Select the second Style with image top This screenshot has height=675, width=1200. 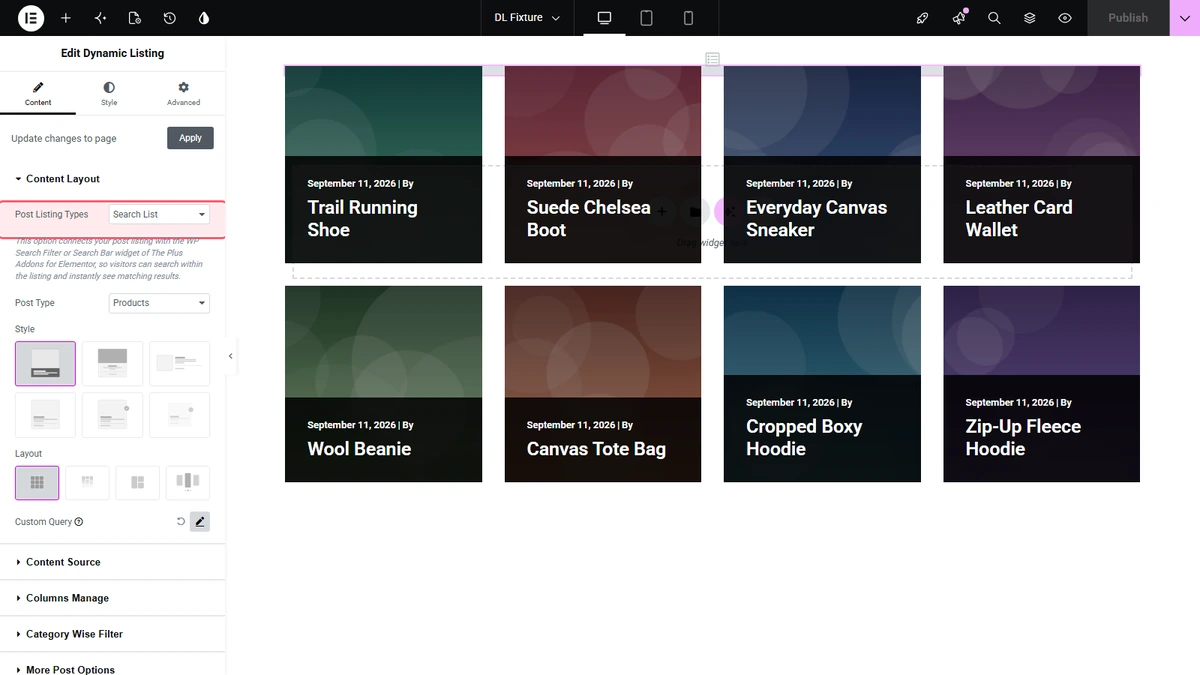click(x=112, y=364)
